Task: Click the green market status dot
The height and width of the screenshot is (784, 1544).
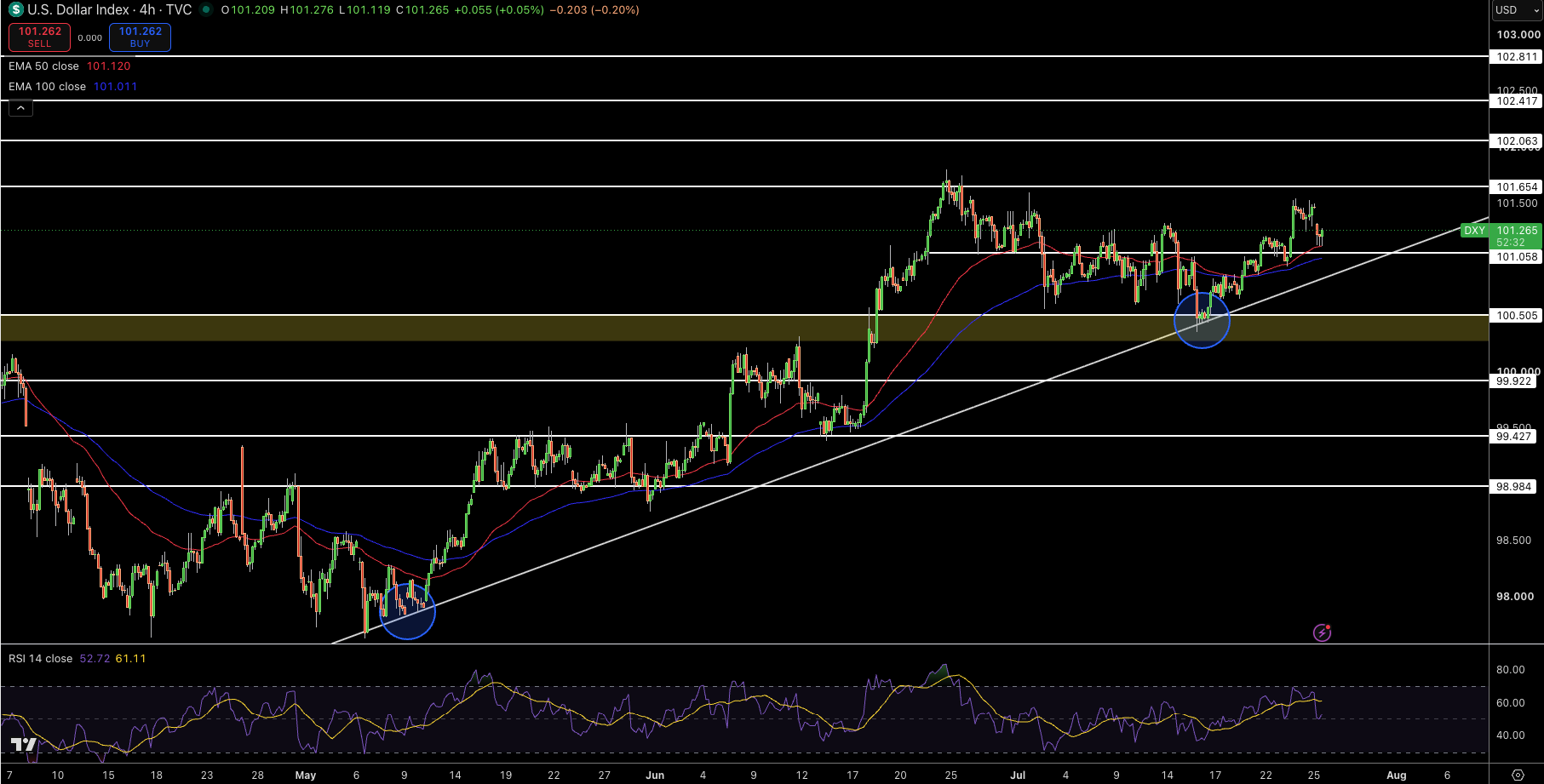Action: pos(206,10)
